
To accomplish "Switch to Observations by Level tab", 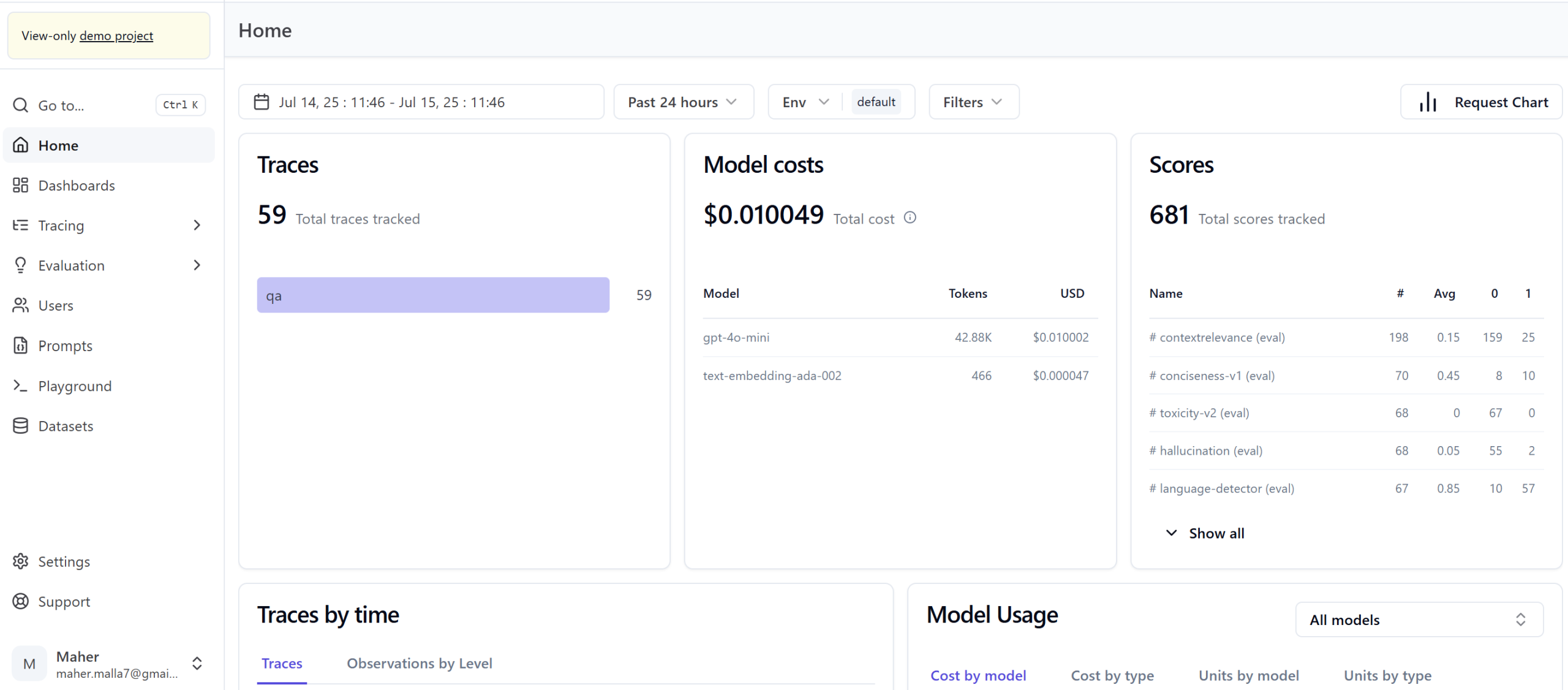I will point(419,663).
